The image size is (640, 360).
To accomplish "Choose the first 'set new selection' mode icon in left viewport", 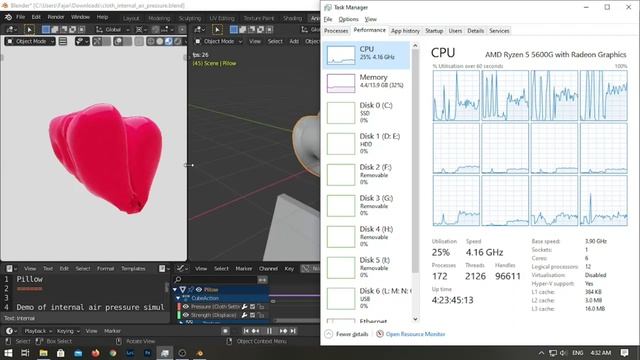I will click(46, 29).
